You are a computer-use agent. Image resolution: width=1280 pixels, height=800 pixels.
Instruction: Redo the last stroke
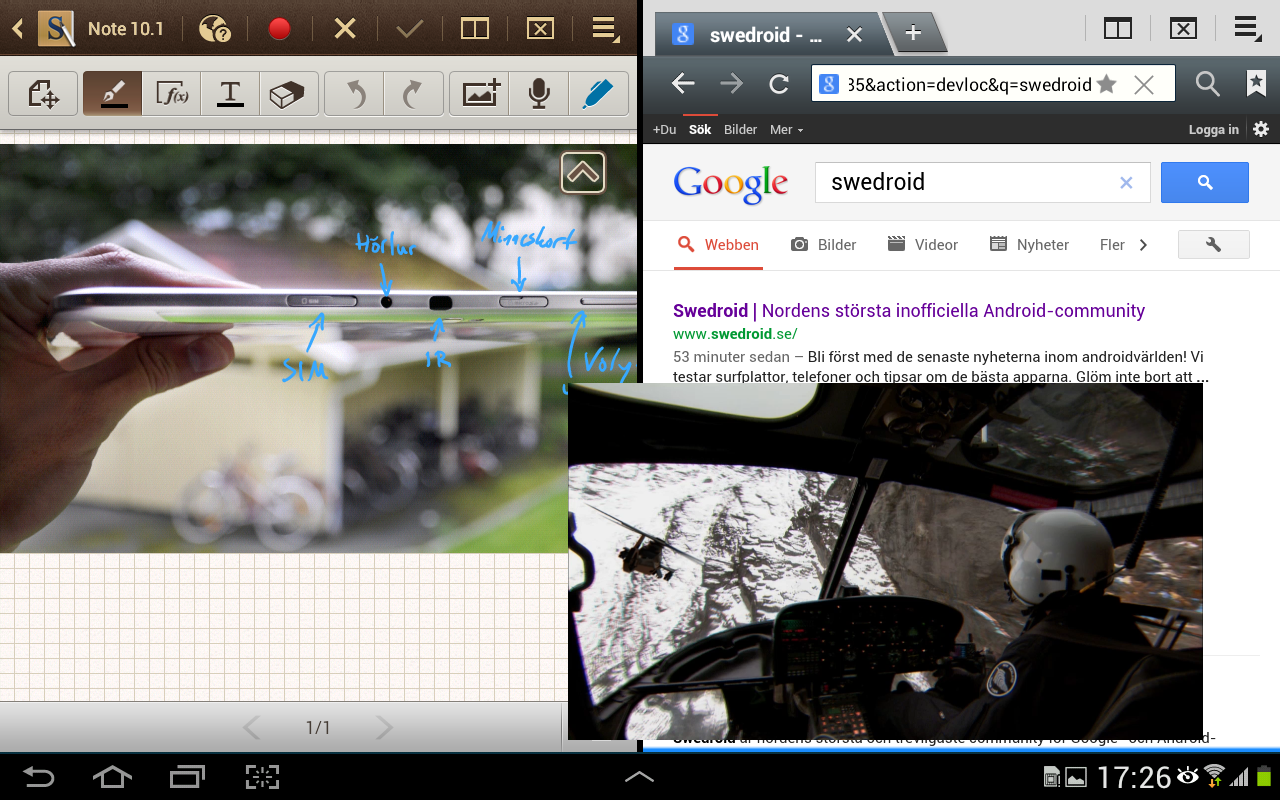tap(414, 95)
